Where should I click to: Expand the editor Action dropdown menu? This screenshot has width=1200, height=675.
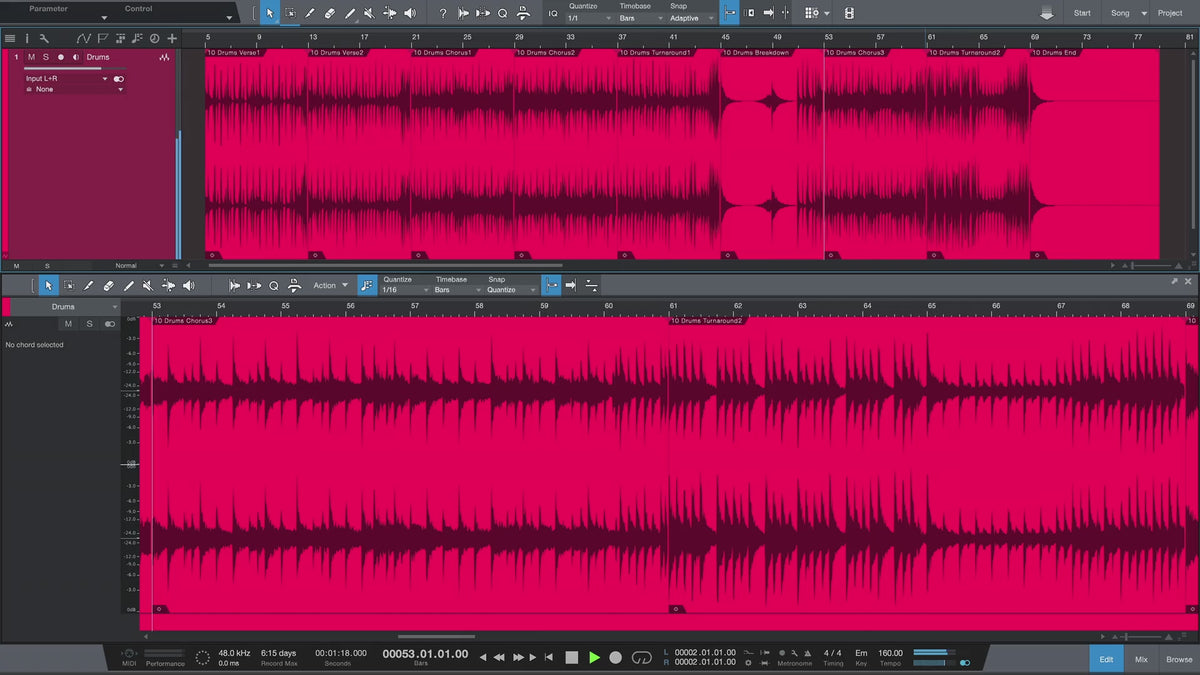coord(331,285)
